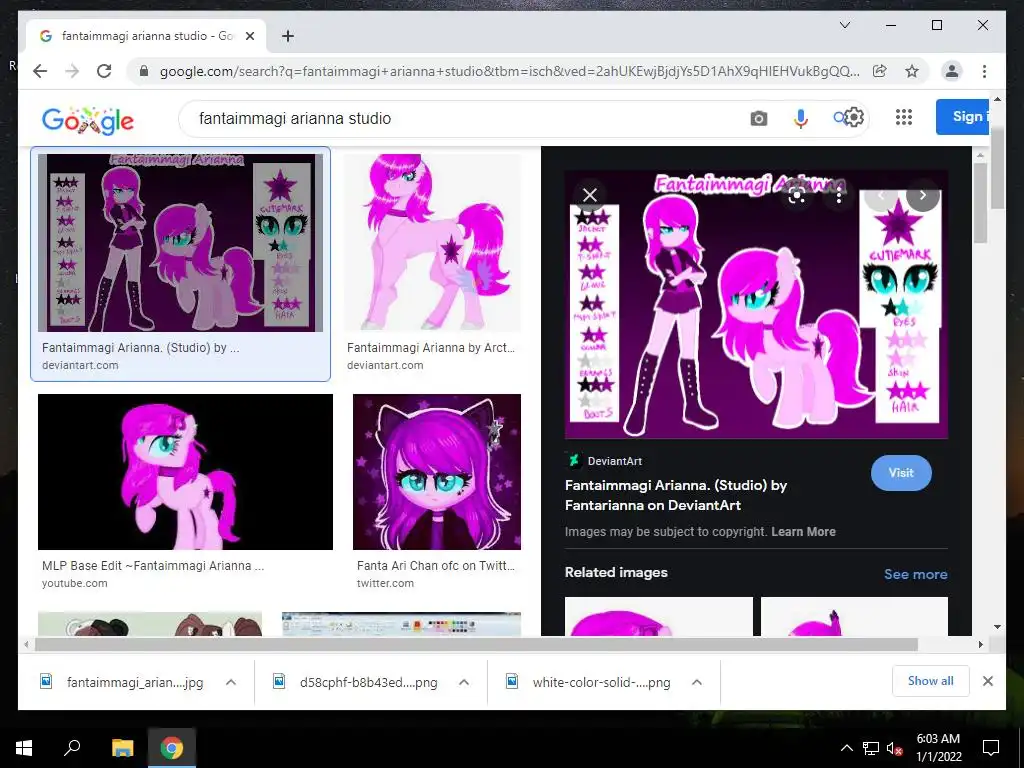Search inside image with Lens icon
This screenshot has height=768, width=1024.
(x=797, y=195)
